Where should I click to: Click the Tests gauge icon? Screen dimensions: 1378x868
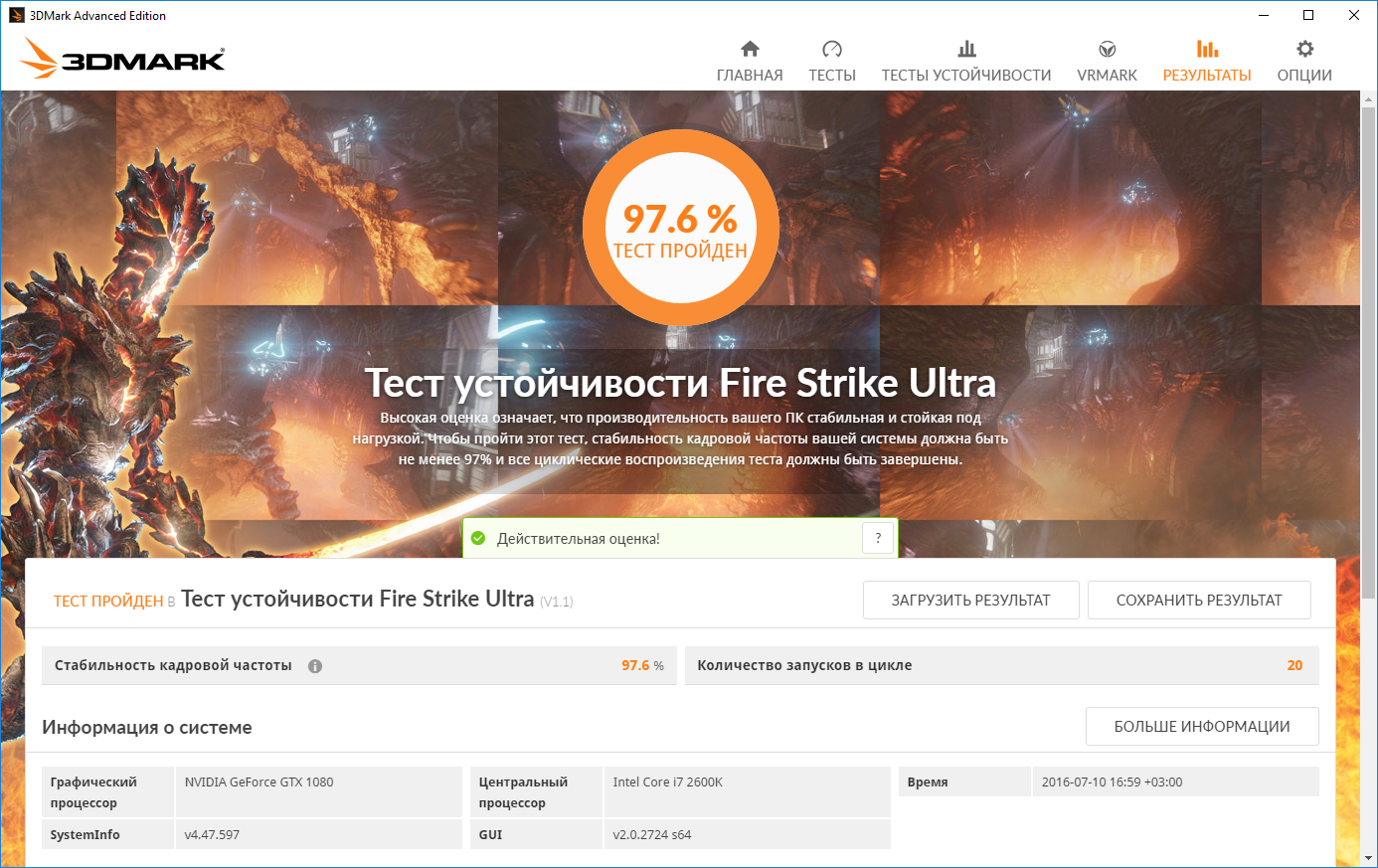[832, 49]
